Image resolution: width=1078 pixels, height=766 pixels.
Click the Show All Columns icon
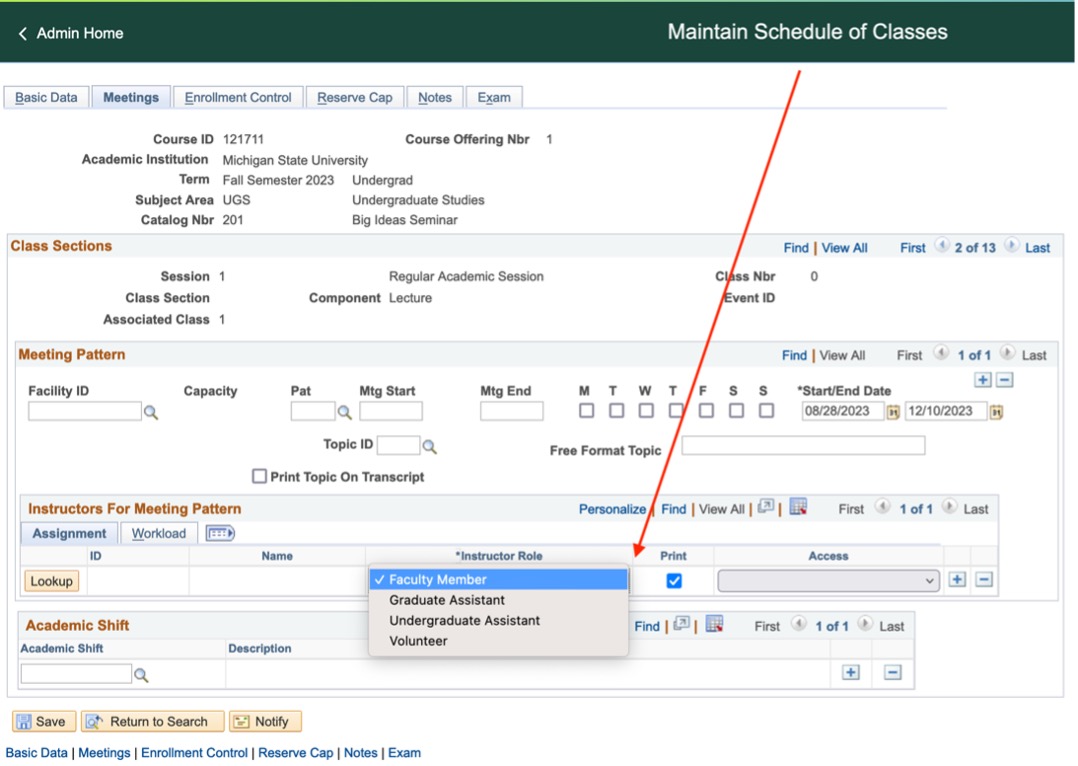tap(220, 533)
